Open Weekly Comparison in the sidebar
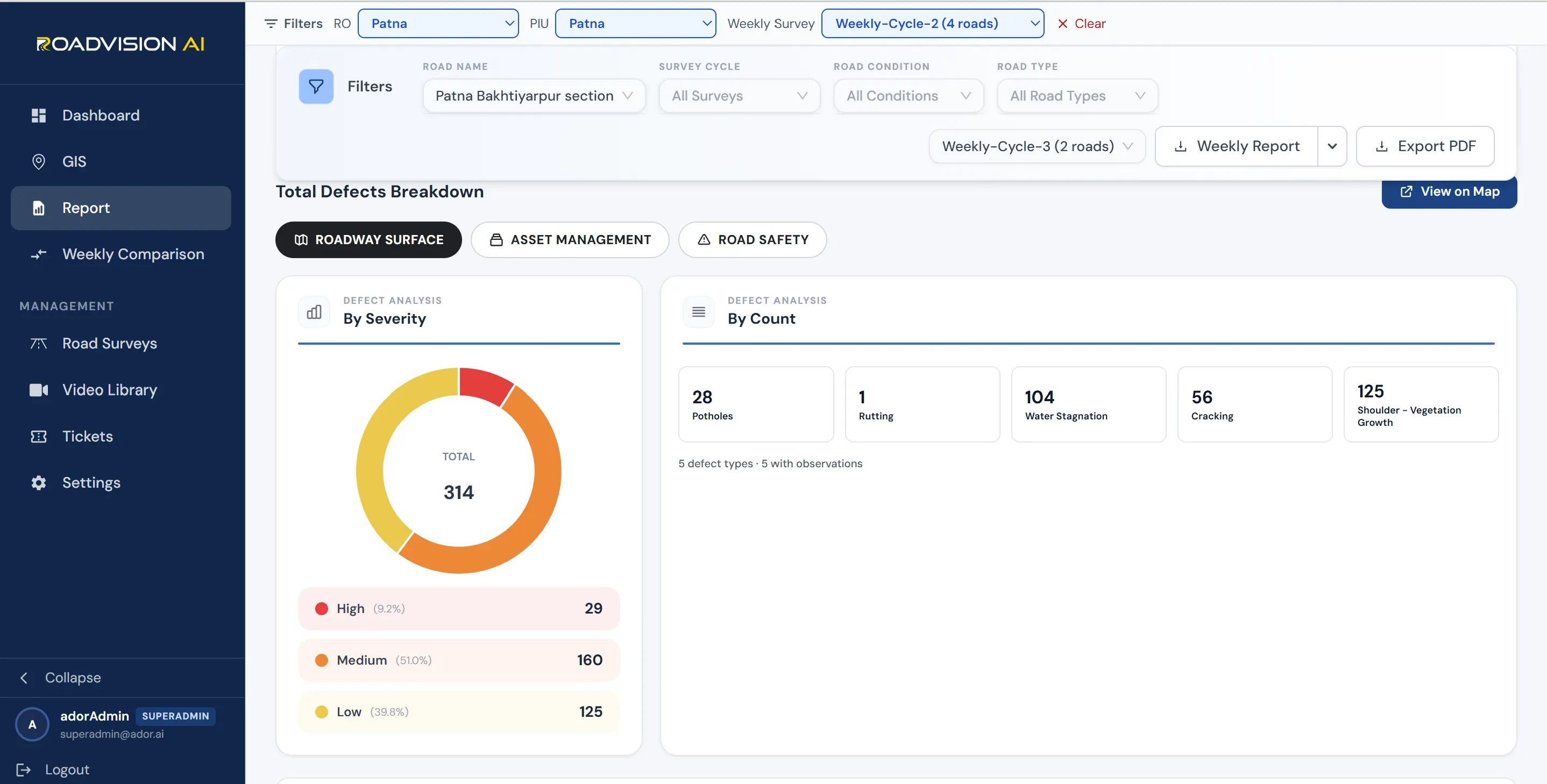1547x784 pixels. tap(120, 254)
